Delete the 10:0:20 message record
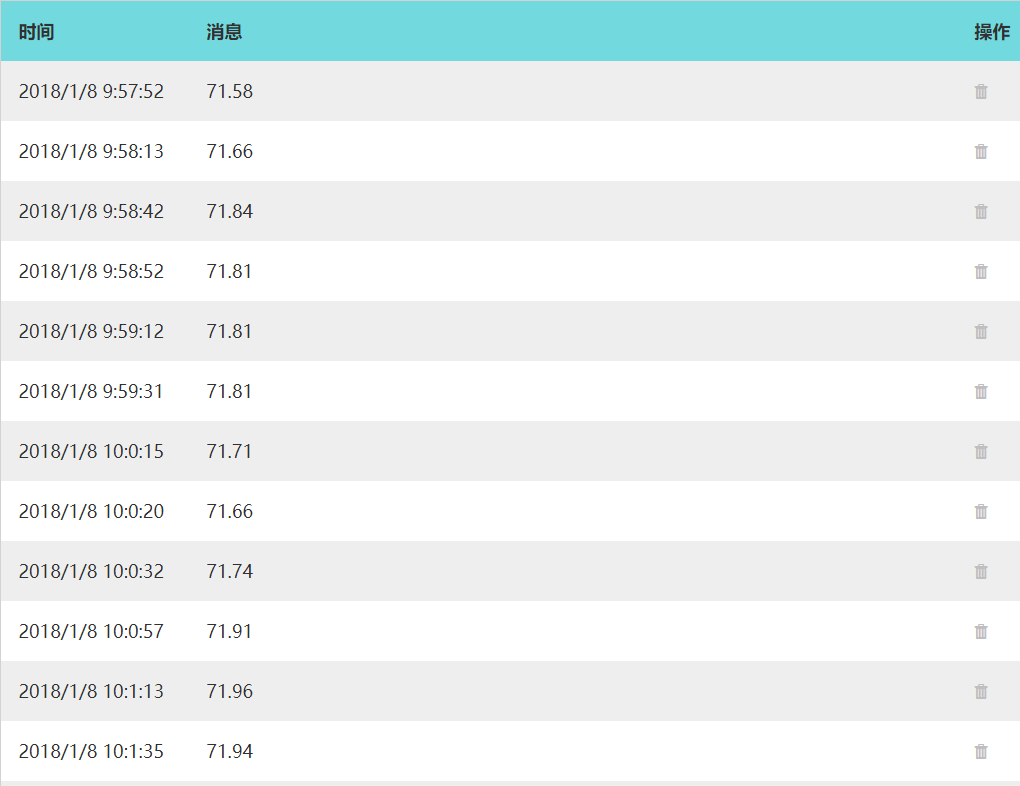 click(981, 511)
